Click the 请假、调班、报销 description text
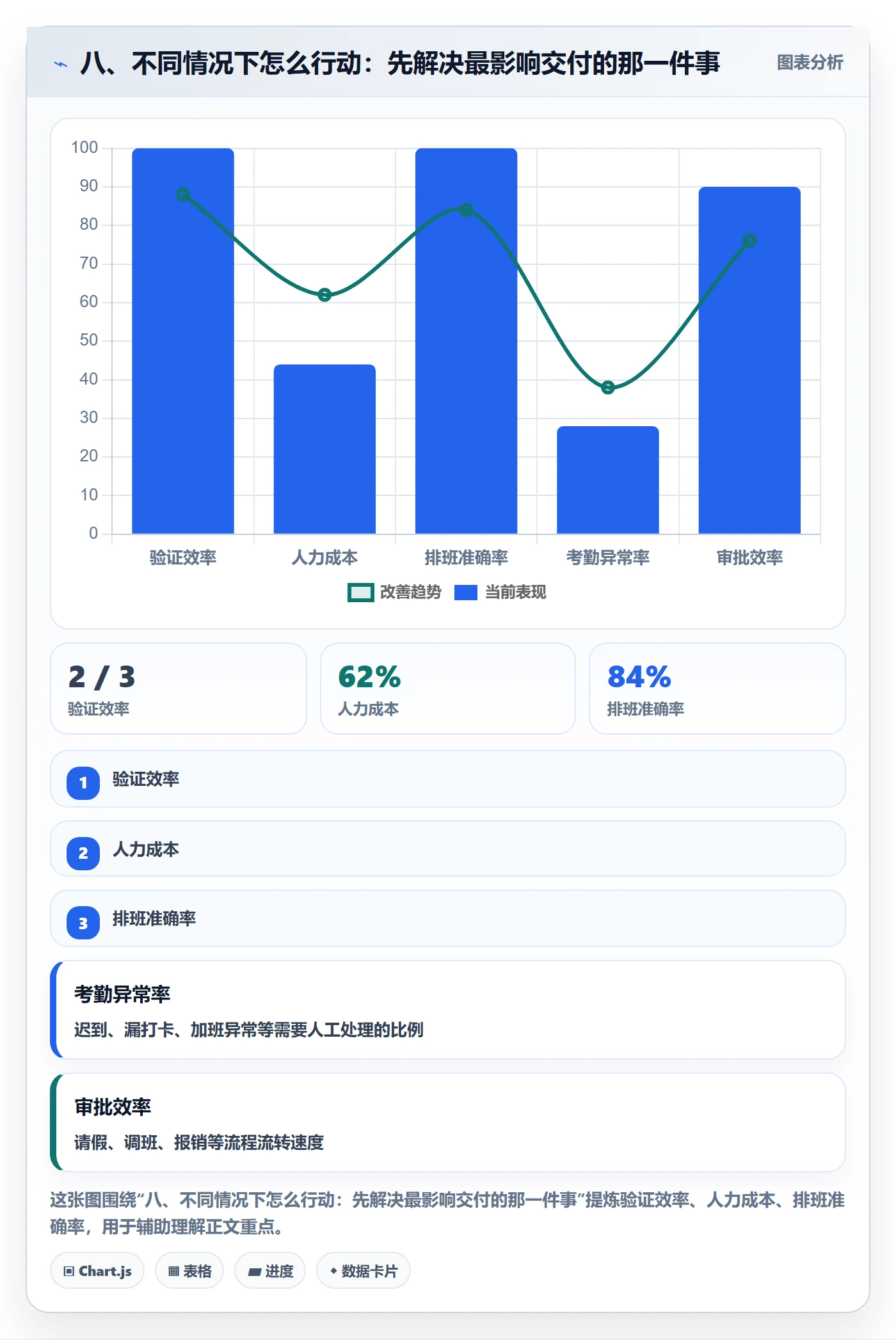 [199, 1142]
